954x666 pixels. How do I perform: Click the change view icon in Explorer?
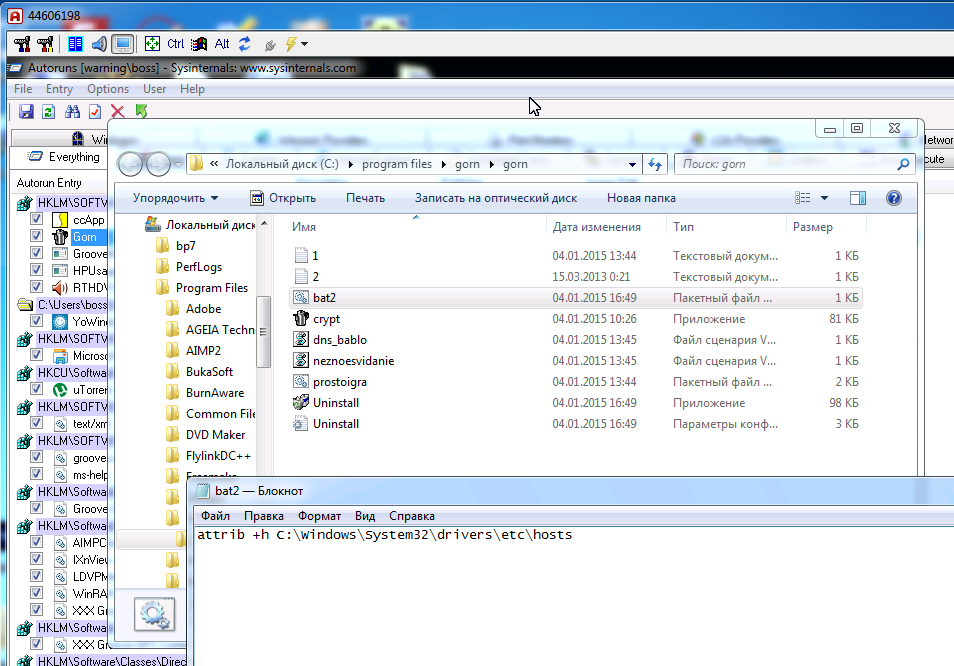tap(803, 198)
